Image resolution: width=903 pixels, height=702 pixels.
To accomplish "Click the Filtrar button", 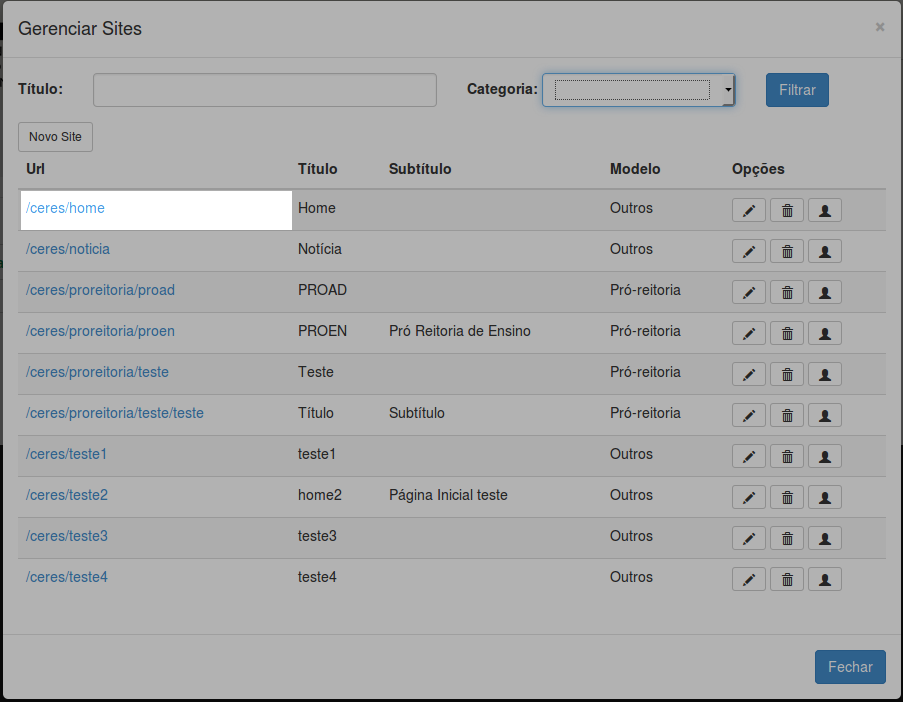I will click(x=797, y=90).
